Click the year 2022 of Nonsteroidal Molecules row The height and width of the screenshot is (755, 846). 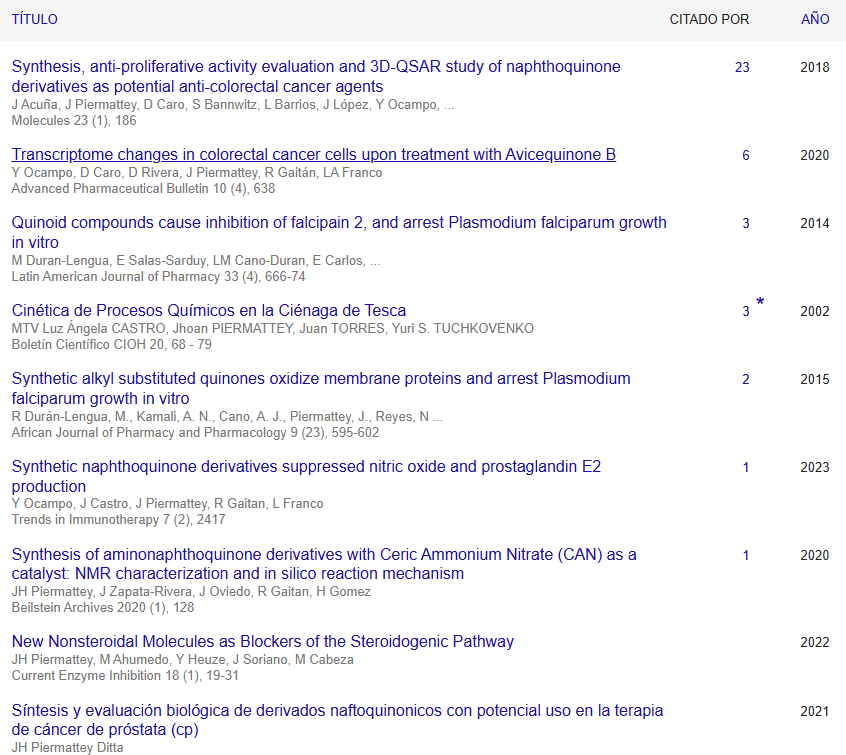(815, 643)
